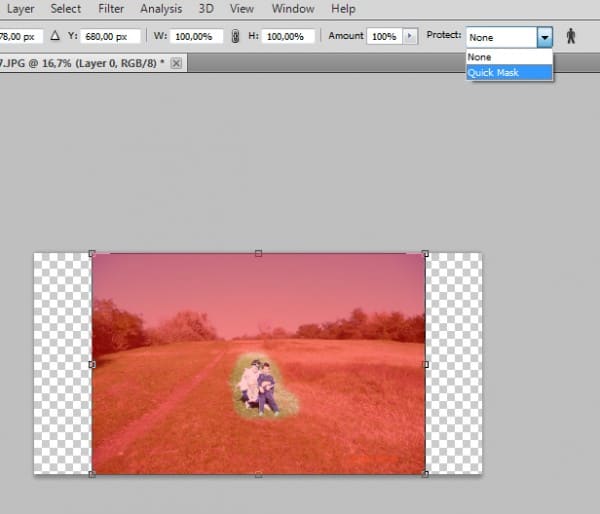Toggle the aspect ratio chain link icon
The width and height of the screenshot is (600, 514).
coord(235,36)
